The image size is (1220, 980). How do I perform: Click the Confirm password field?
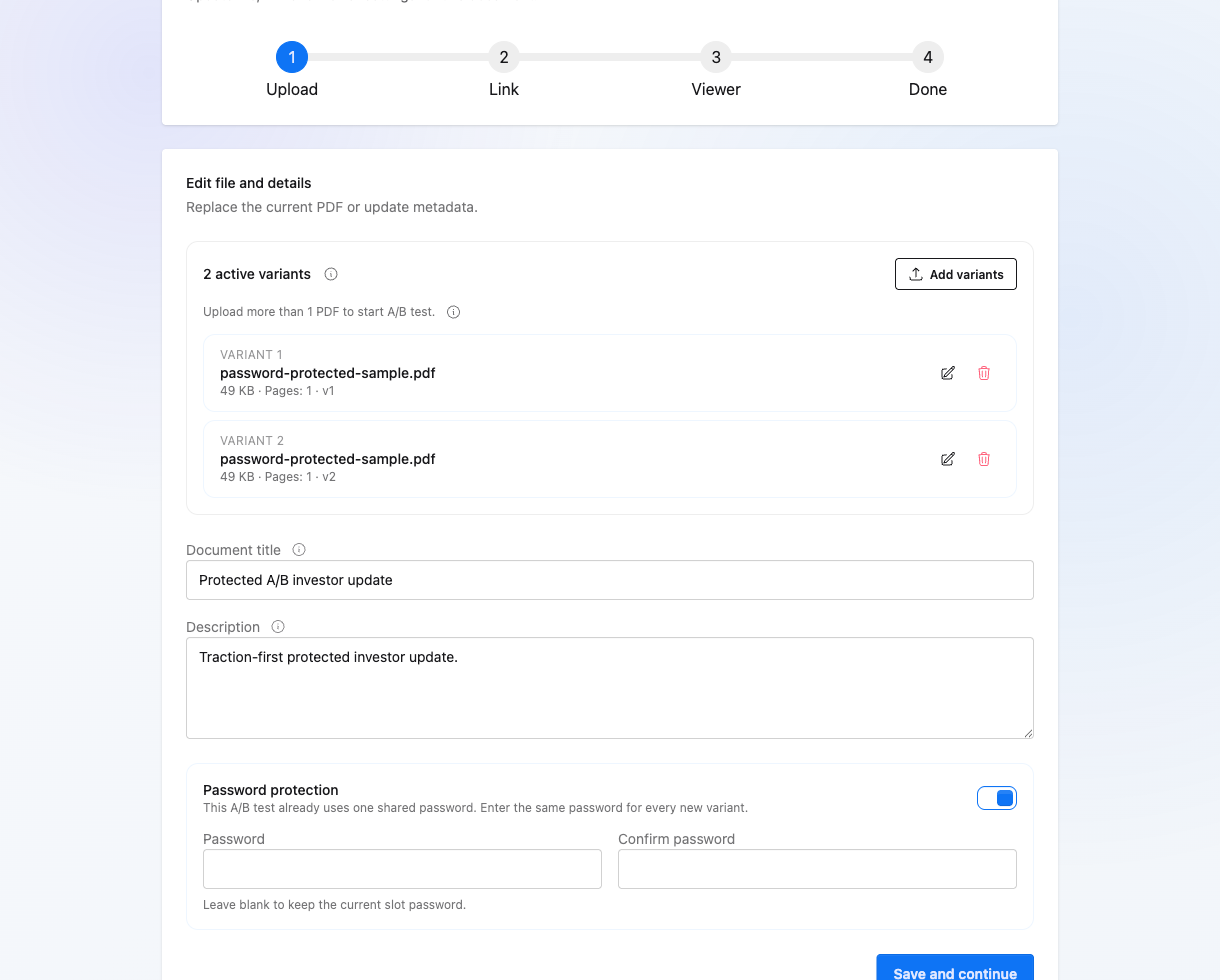tap(817, 869)
